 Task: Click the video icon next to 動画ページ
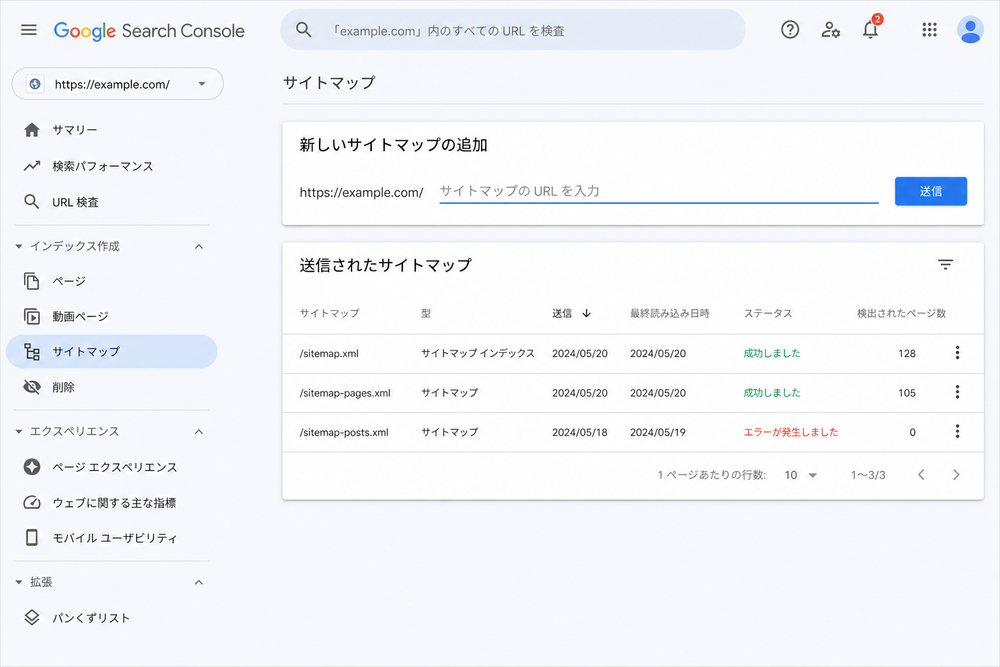pos(32,316)
